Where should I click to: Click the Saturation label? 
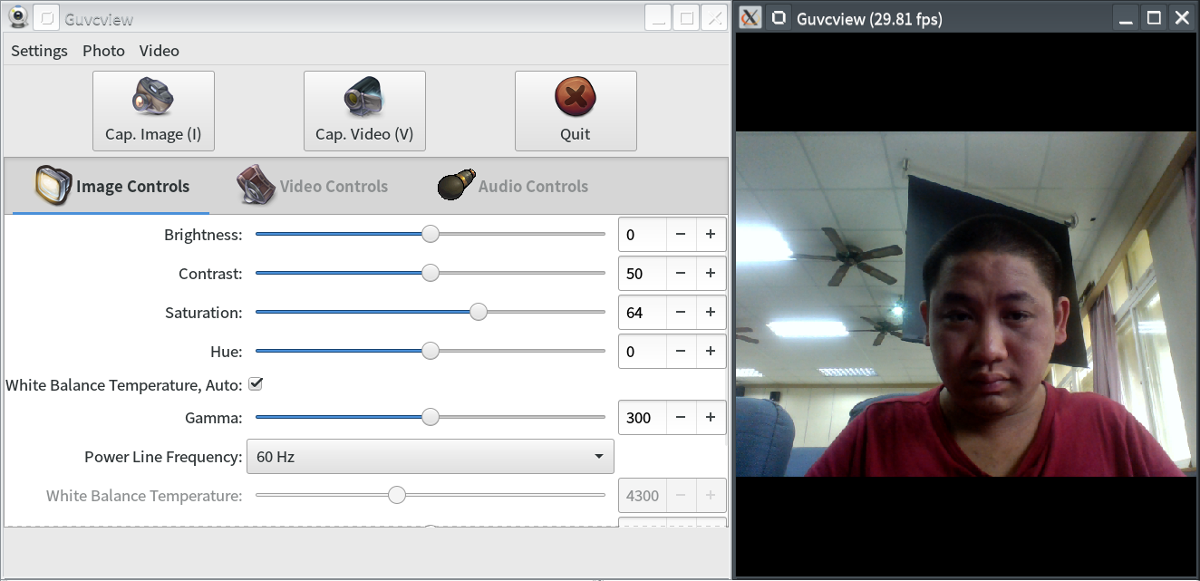(x=204, y=313)
